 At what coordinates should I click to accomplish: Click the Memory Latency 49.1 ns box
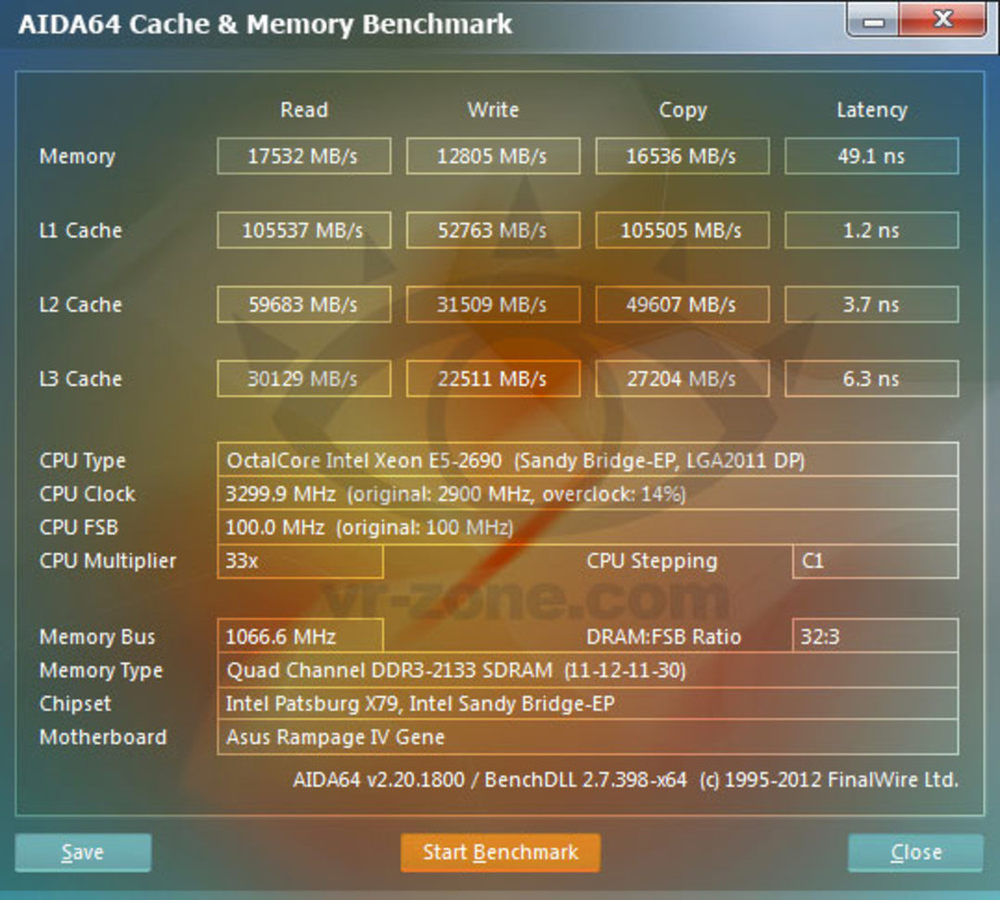click(871, 157)
